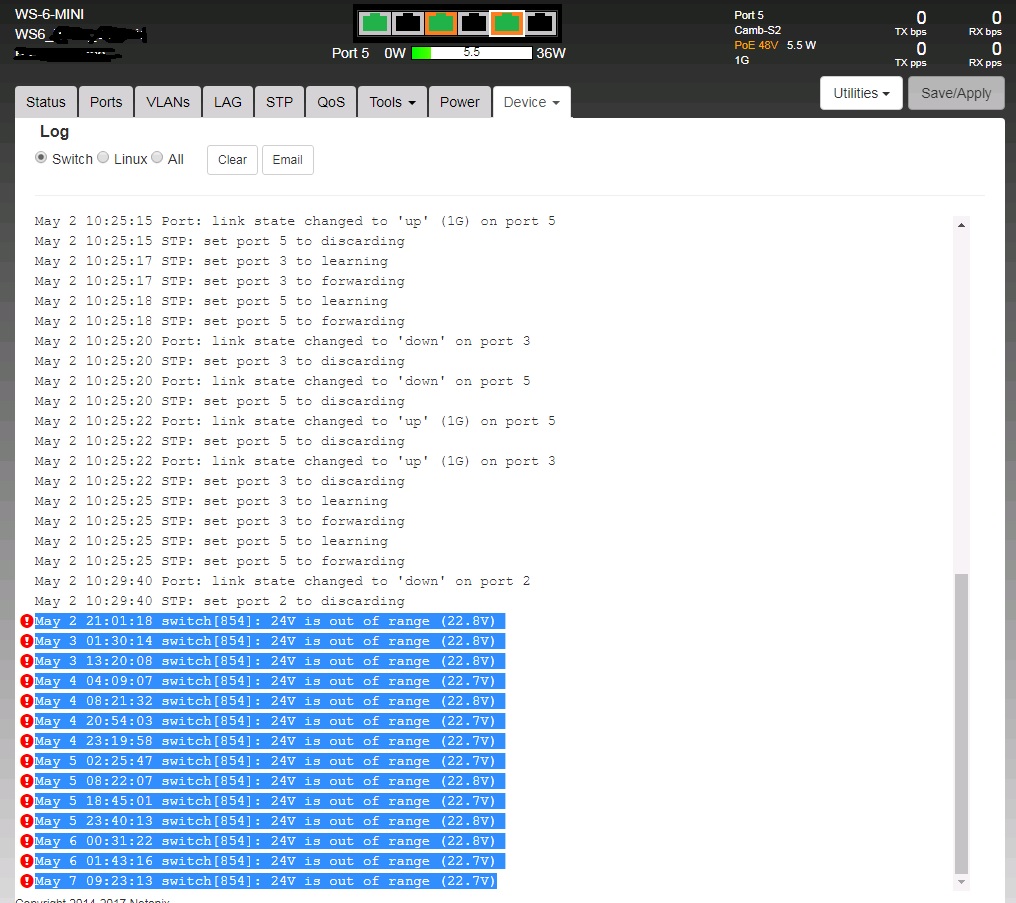Go to the STP tab
Viewport: 1016px width, 903px height.
(279, 102)
